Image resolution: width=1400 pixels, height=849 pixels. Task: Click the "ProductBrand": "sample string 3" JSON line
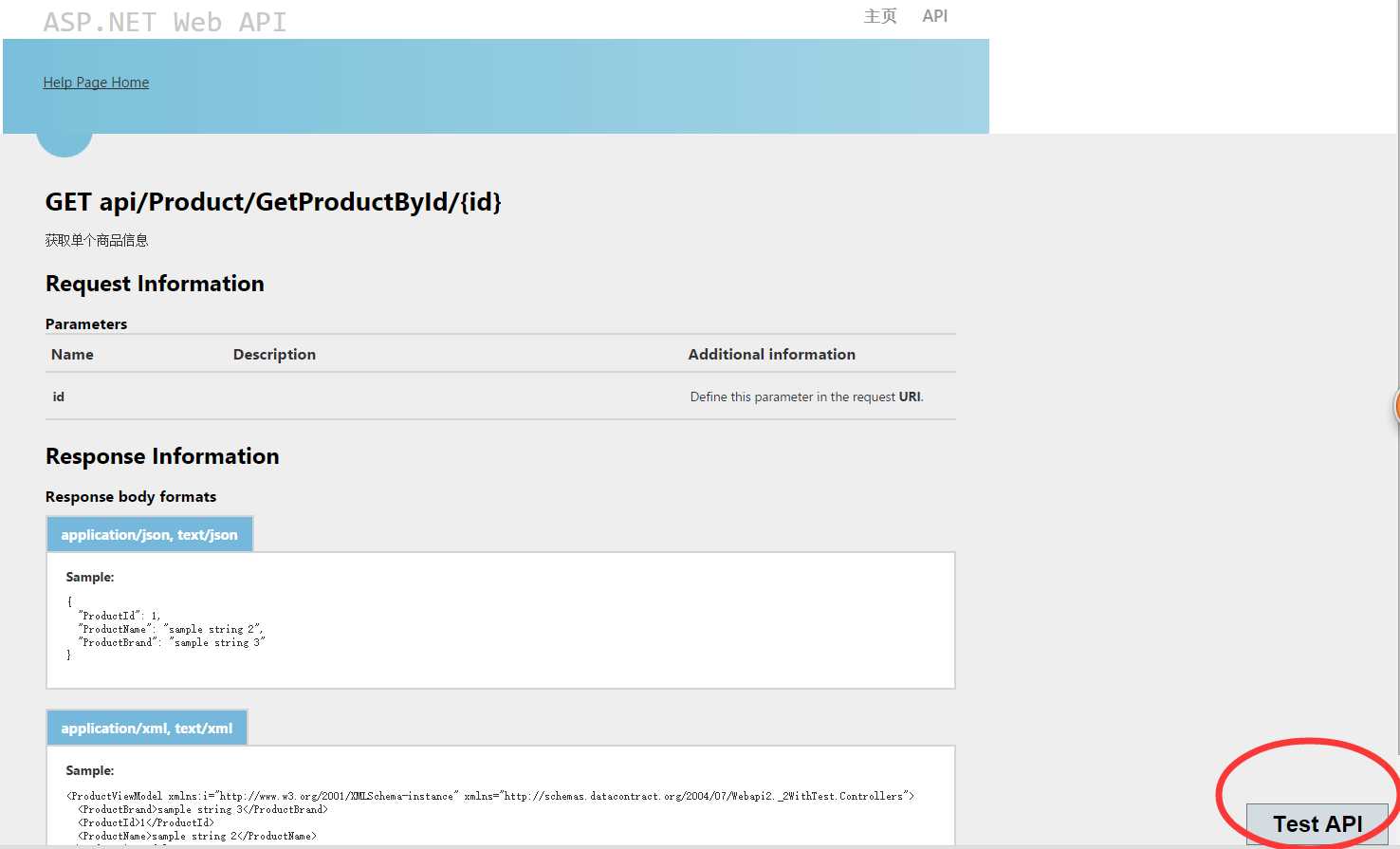172,642
